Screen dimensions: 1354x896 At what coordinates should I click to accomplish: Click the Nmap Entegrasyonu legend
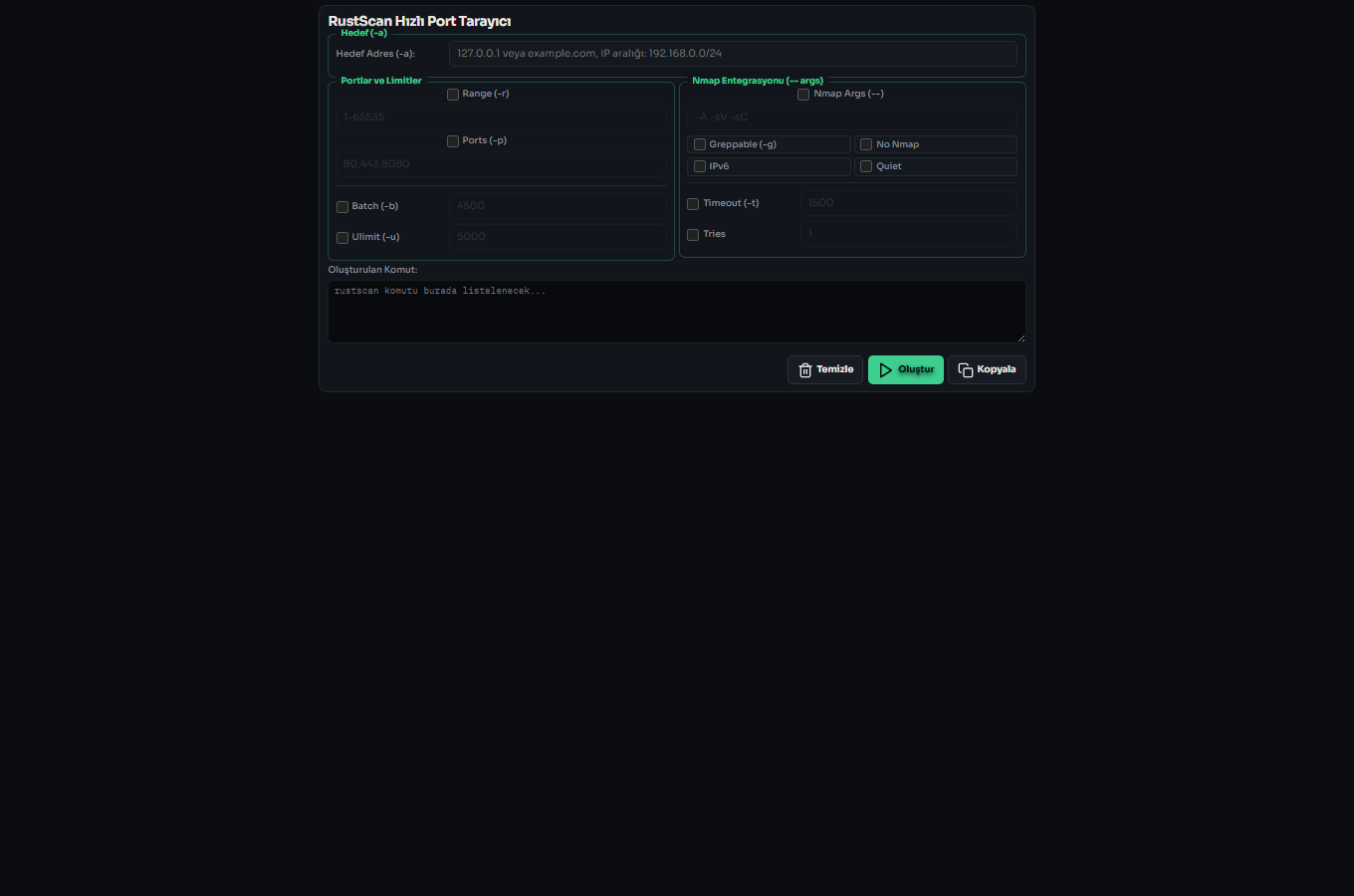758,81
